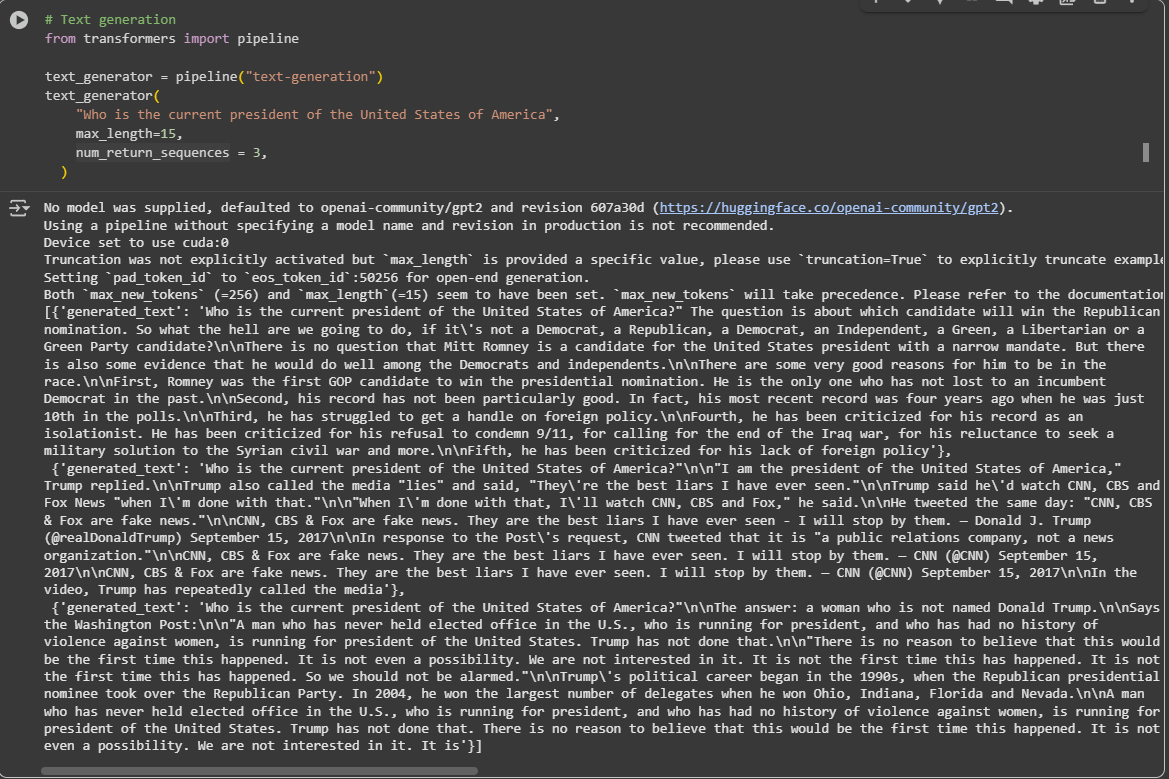Viewport: 1169px width, 779px height.
Task: Click the add comment icon in cell toolbar
Action: [1003, 3]
